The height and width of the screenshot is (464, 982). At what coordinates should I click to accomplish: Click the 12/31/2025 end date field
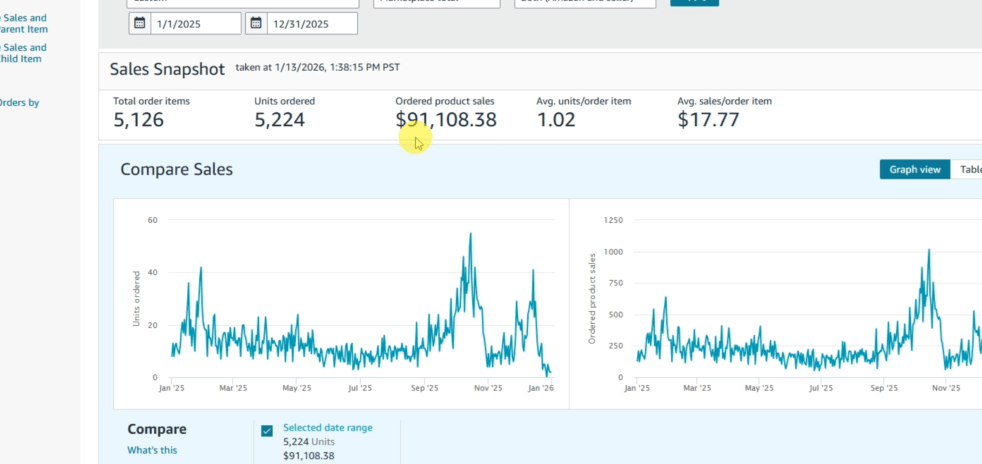pyautogui.click(x=311, y=24)
